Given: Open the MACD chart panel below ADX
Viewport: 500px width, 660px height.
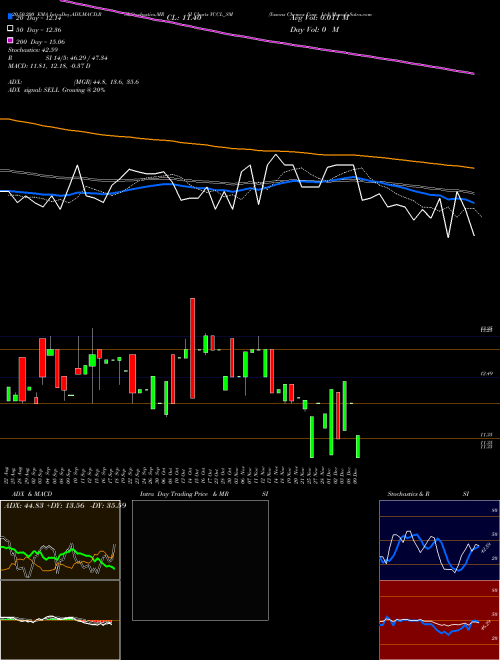Looking at the screenshot, I should tap(60, 620).
